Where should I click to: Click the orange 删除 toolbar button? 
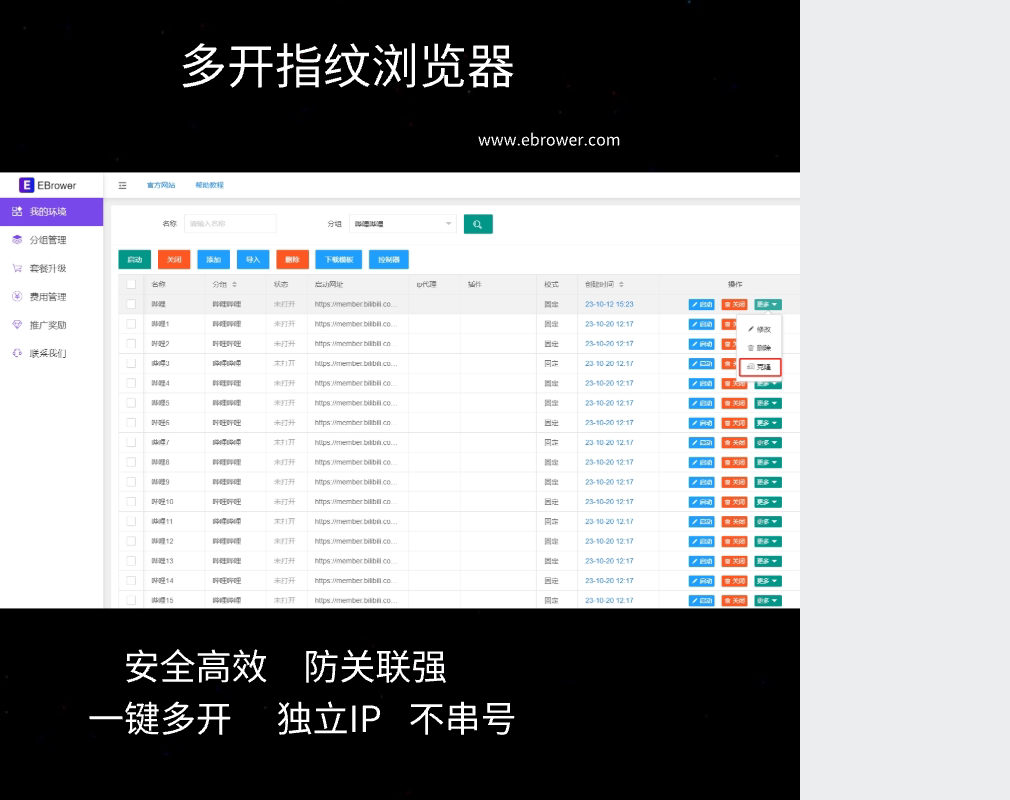pyautogui.click(x=292, y=260)
